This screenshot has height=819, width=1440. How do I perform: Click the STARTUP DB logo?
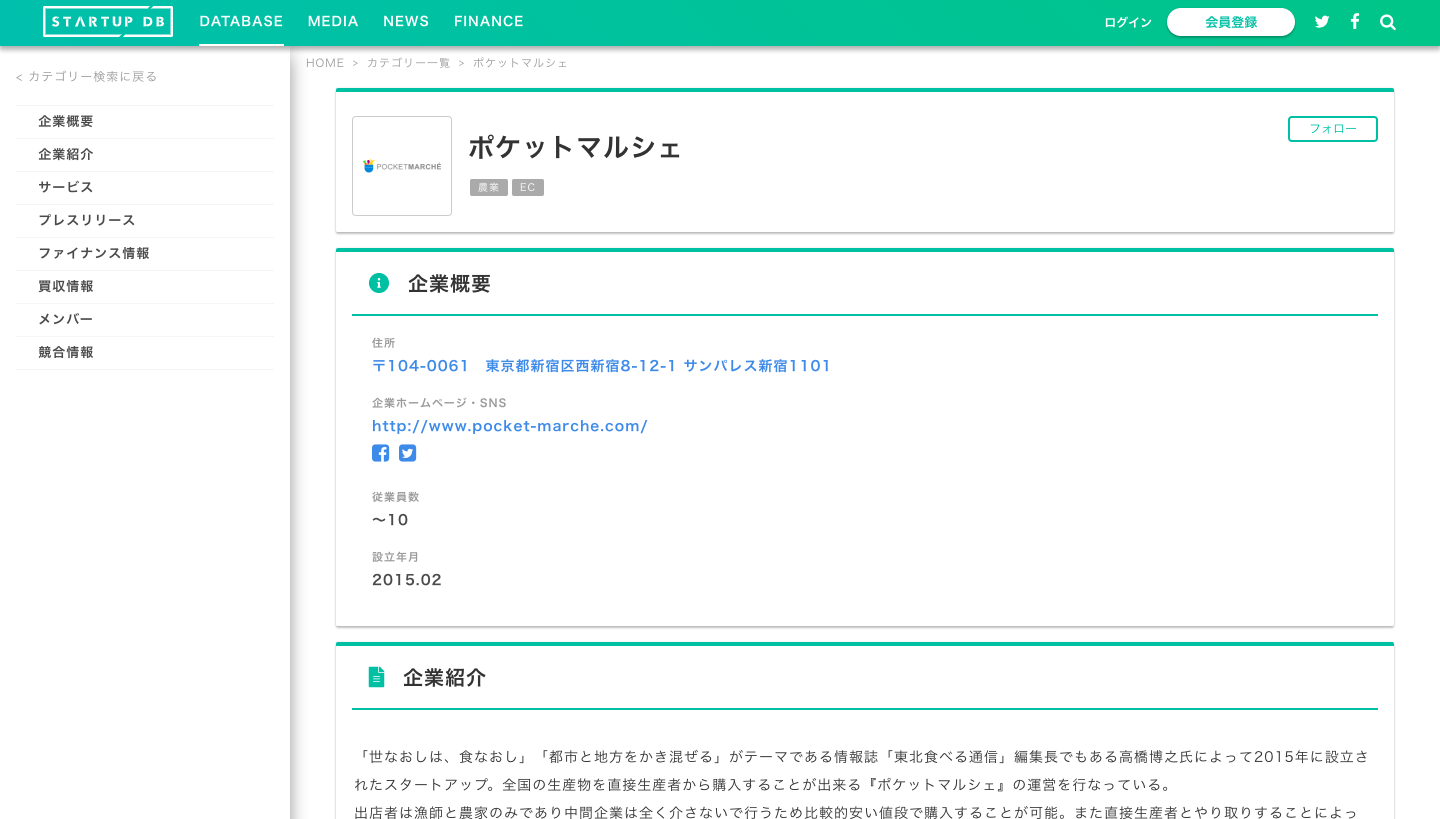(107, 21)
